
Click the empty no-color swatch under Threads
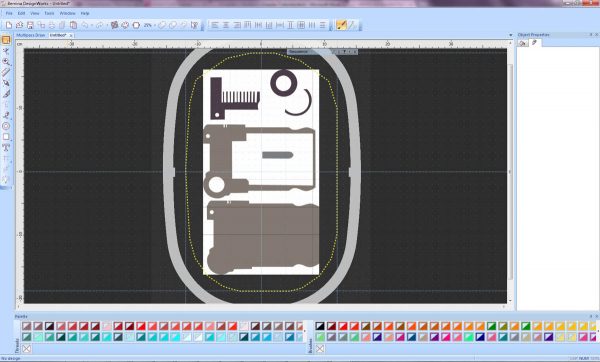pyautogui.click(x=26, y=349)
